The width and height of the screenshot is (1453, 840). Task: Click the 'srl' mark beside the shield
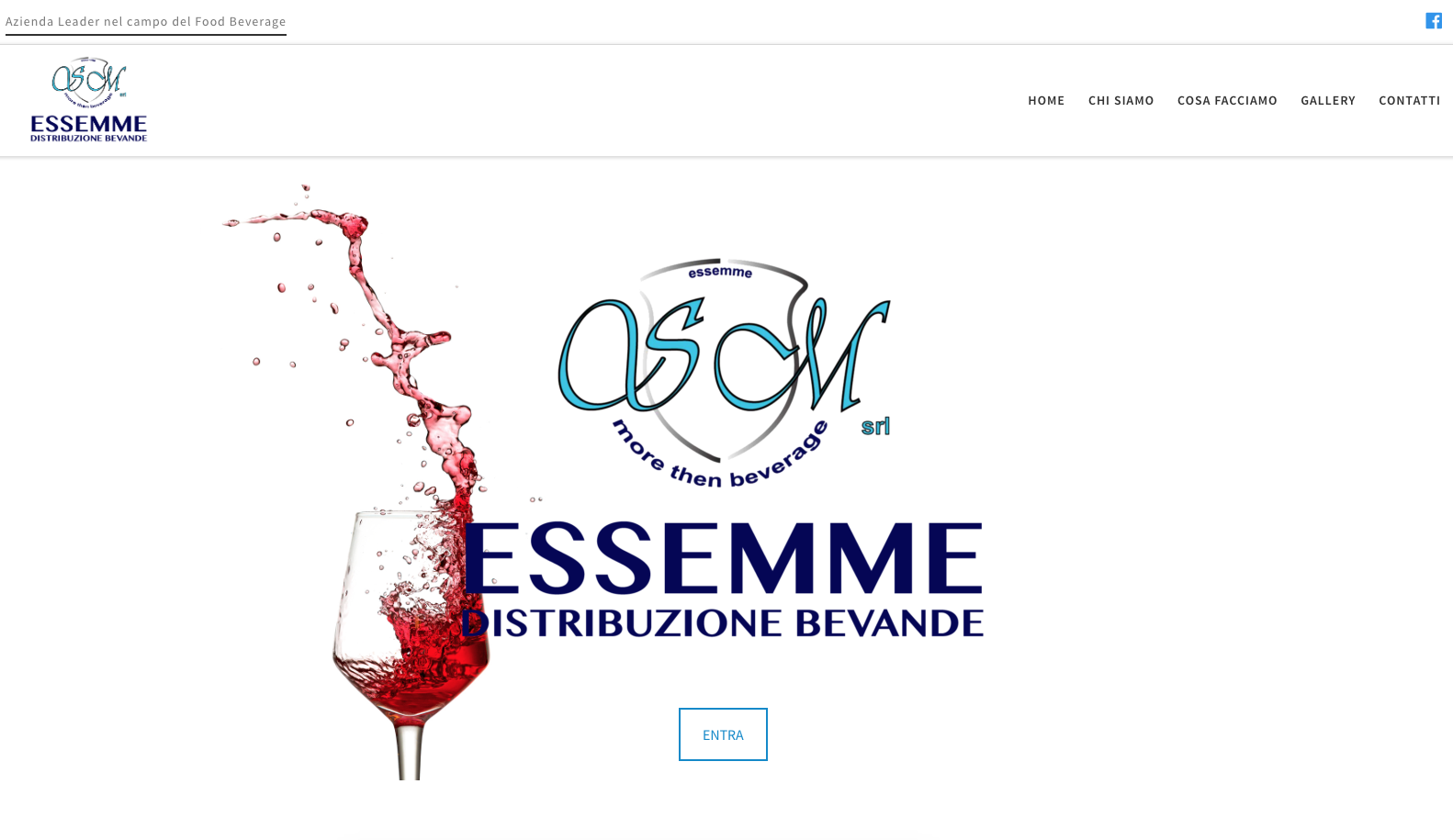pos(875,426)
